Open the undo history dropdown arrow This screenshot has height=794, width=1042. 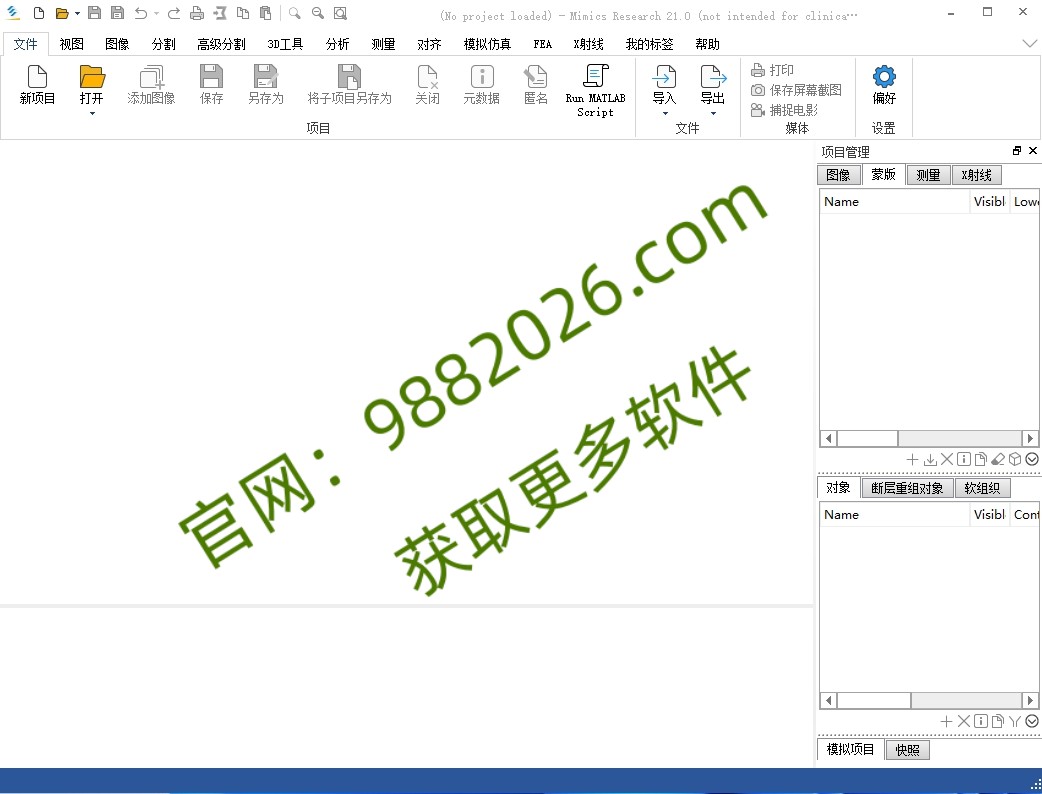156,13
